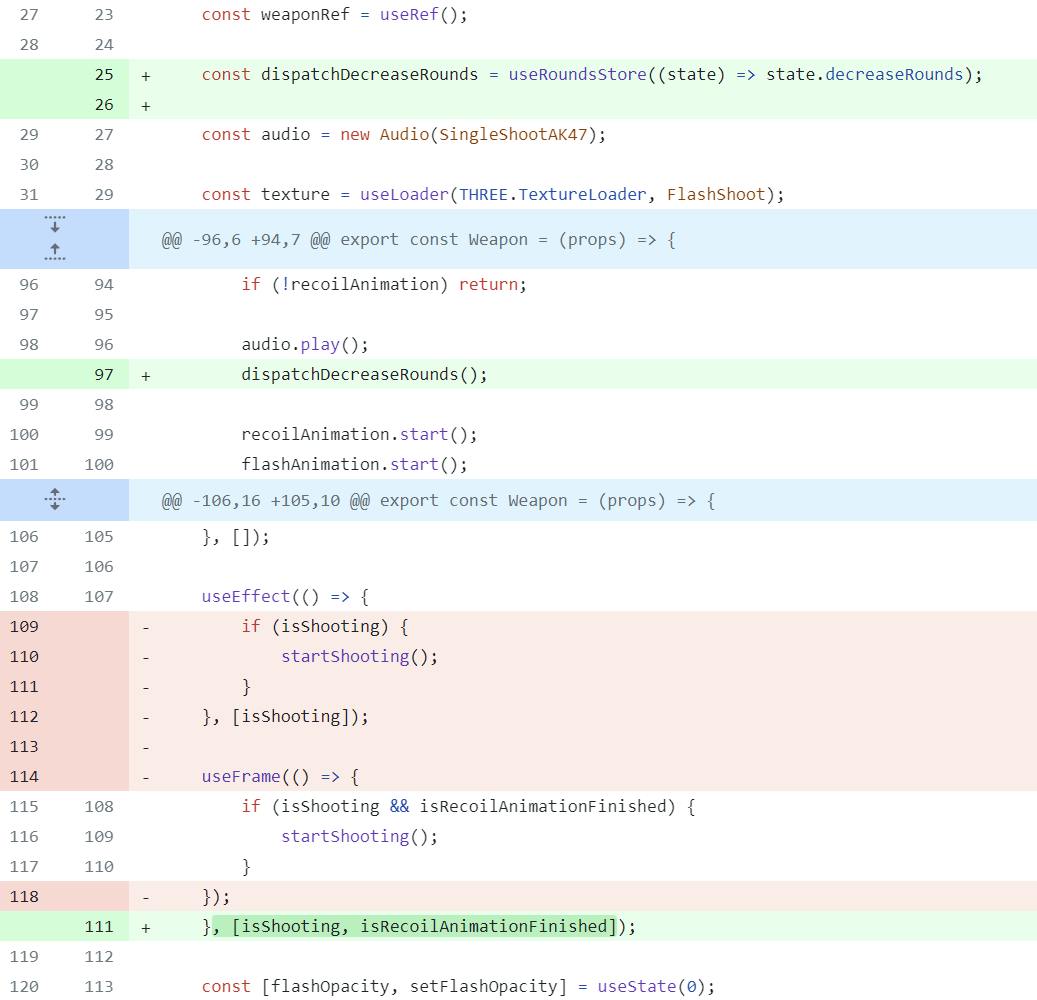
Task: Click the dispatchDecreaseRounds() call on line 97
Action: 364,375
